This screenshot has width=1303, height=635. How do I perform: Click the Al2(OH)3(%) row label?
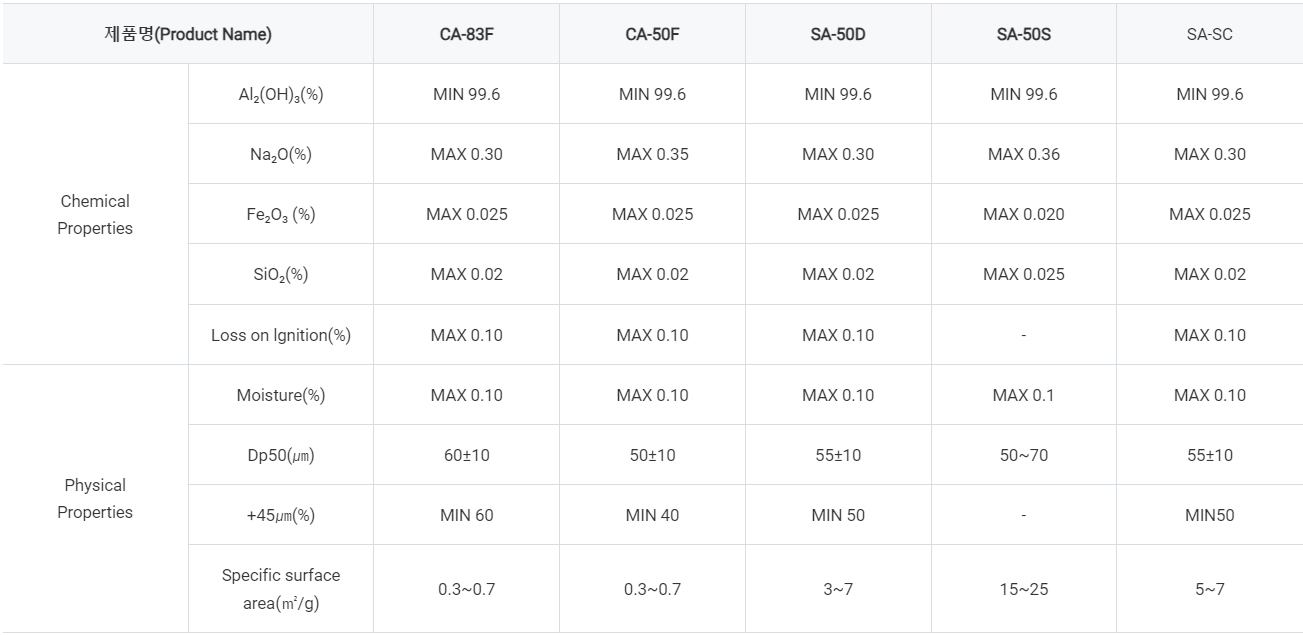(281, 94)
